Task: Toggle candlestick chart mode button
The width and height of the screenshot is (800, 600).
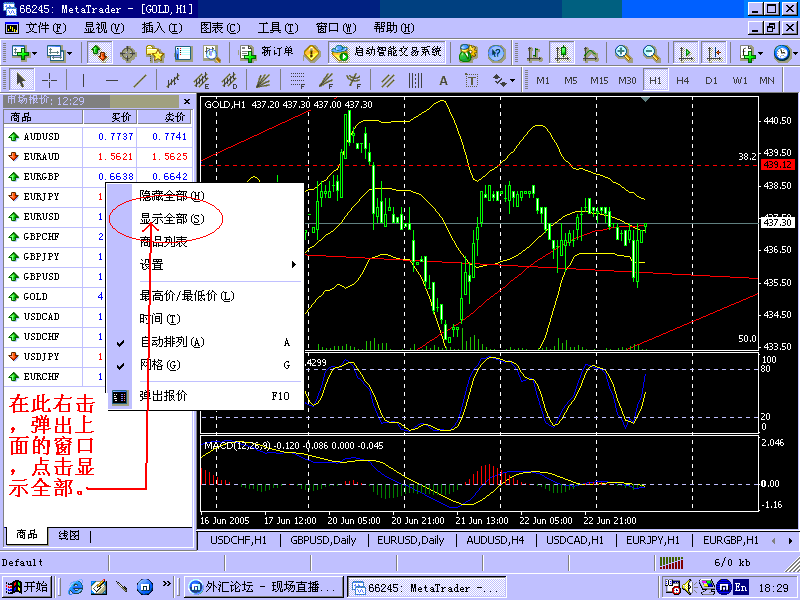Action: [562, 53]
